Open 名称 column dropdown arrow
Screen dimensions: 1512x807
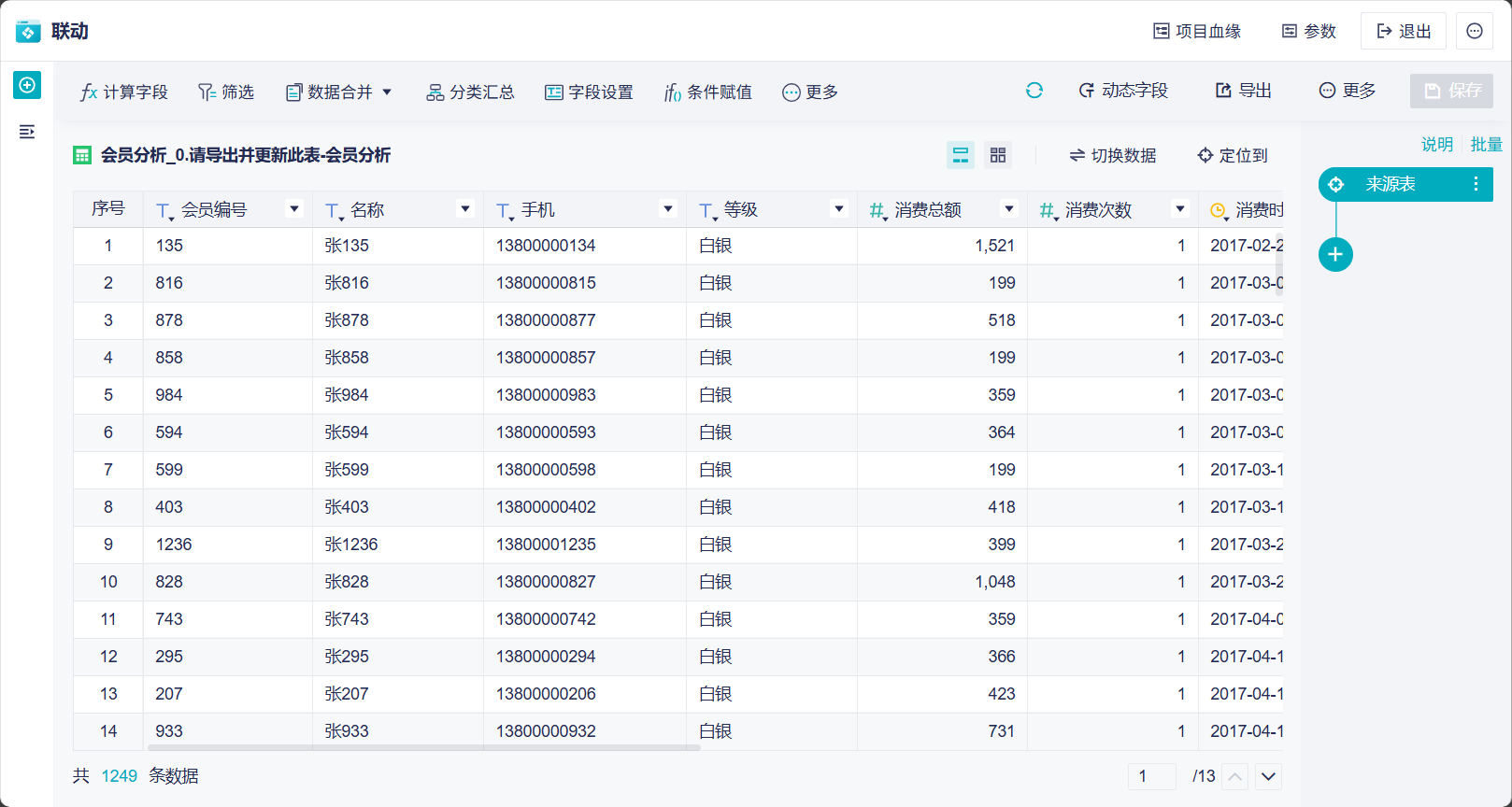click(x=465, y=209)
